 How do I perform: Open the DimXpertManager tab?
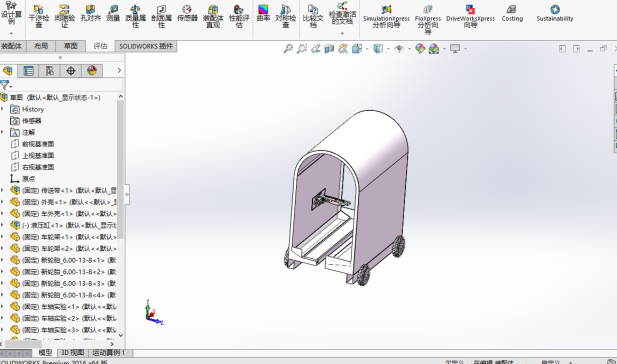(71, 71)
